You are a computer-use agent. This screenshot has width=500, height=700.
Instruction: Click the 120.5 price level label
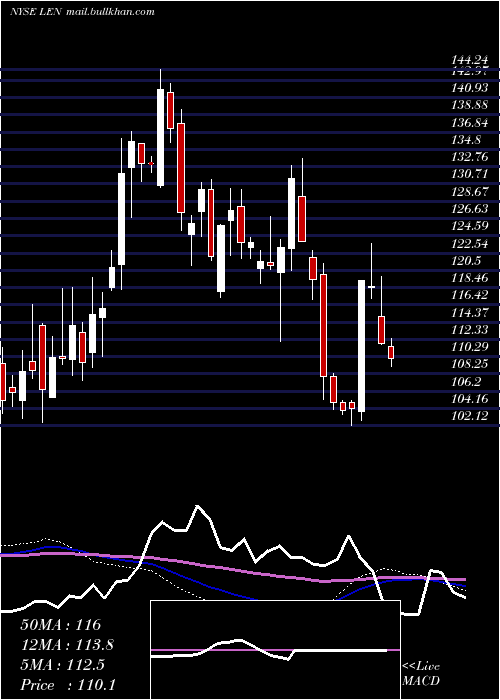pyautogui.click(x=466, y=260)
